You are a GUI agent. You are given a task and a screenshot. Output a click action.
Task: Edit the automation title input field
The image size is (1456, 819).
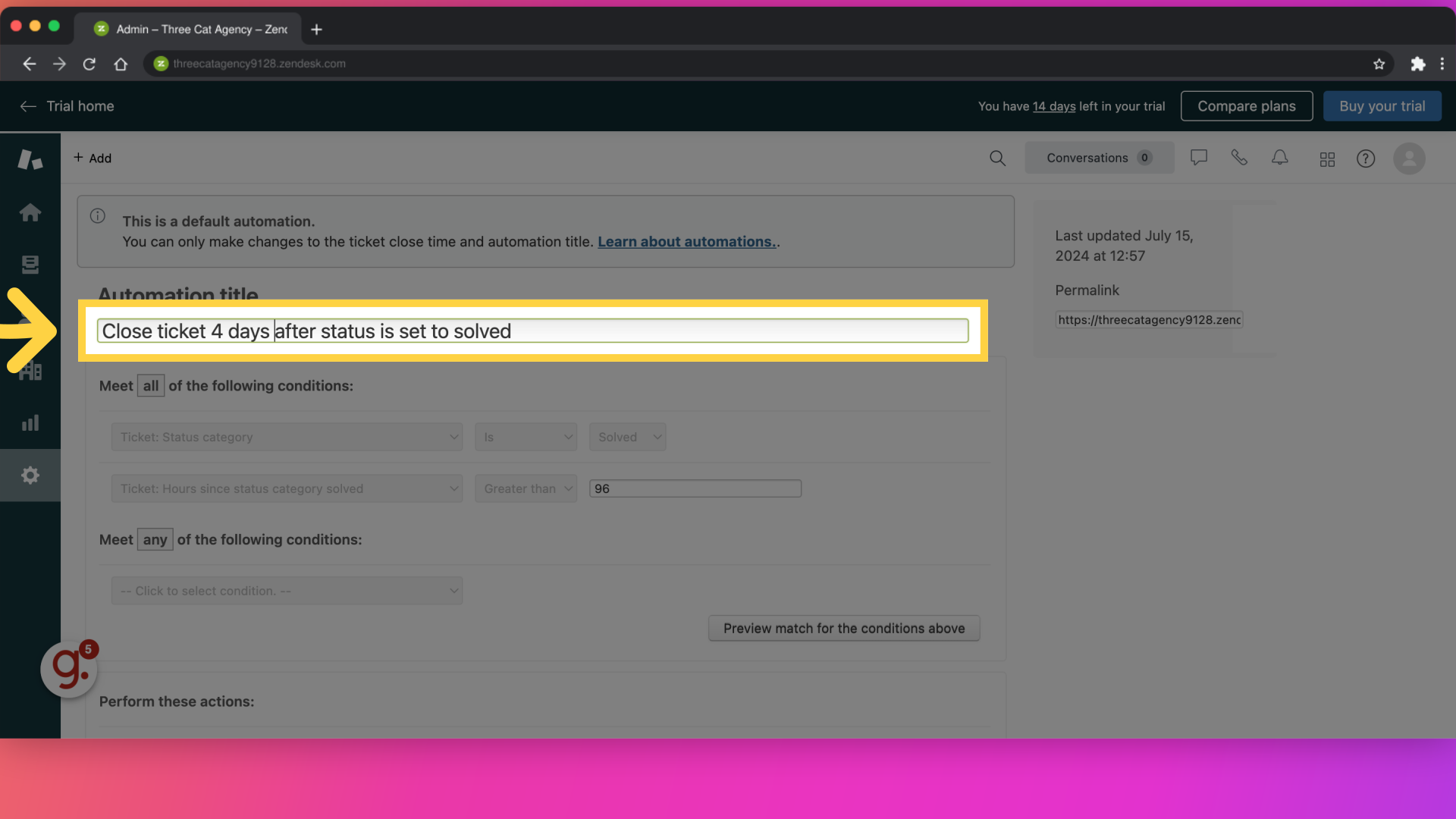pyautogui.click(x=532, y=330)
